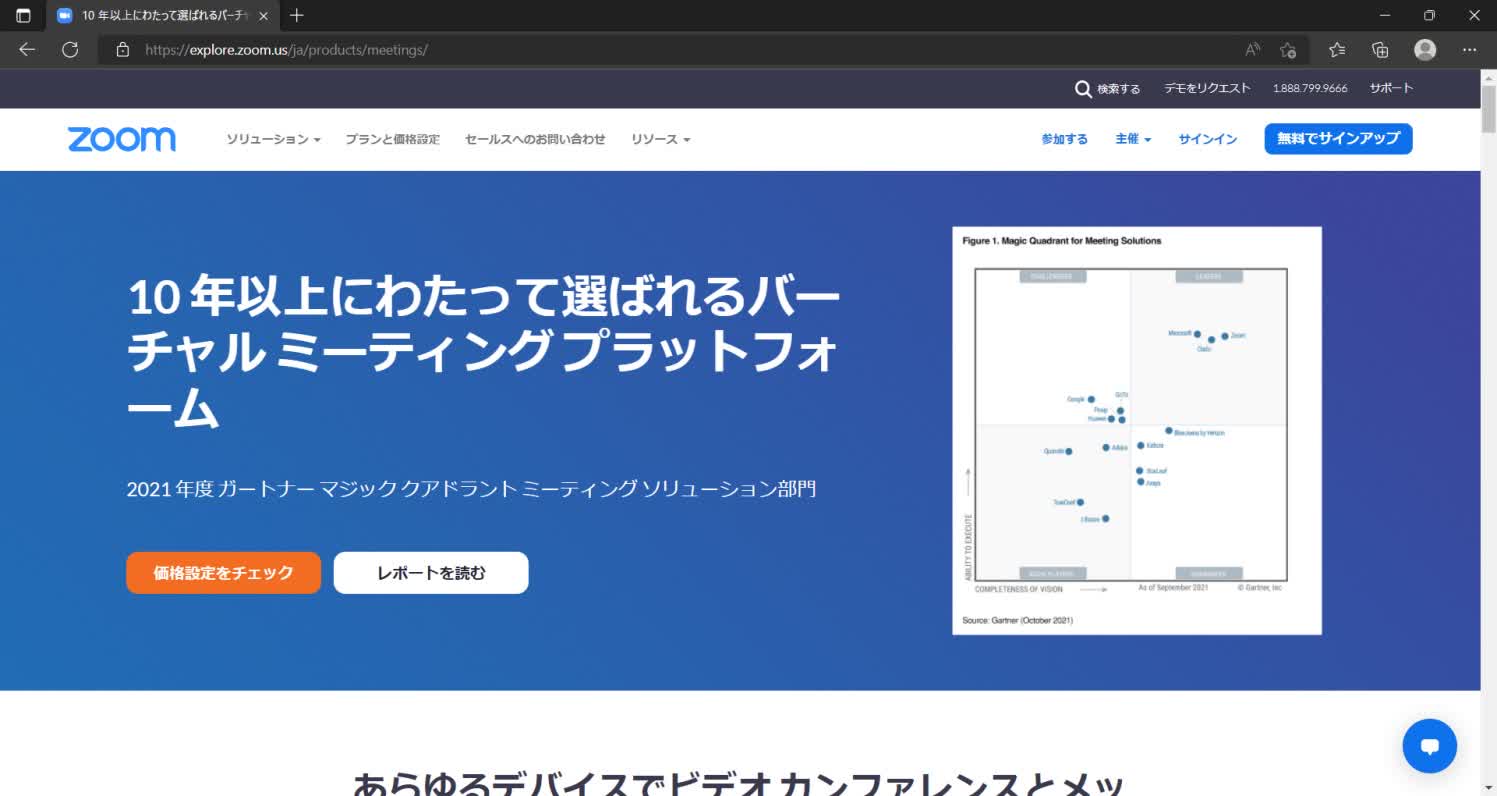The width and height of the screenshot is (1497, 796).
Task: View site information via the lock icon
Action: [123, 49]
